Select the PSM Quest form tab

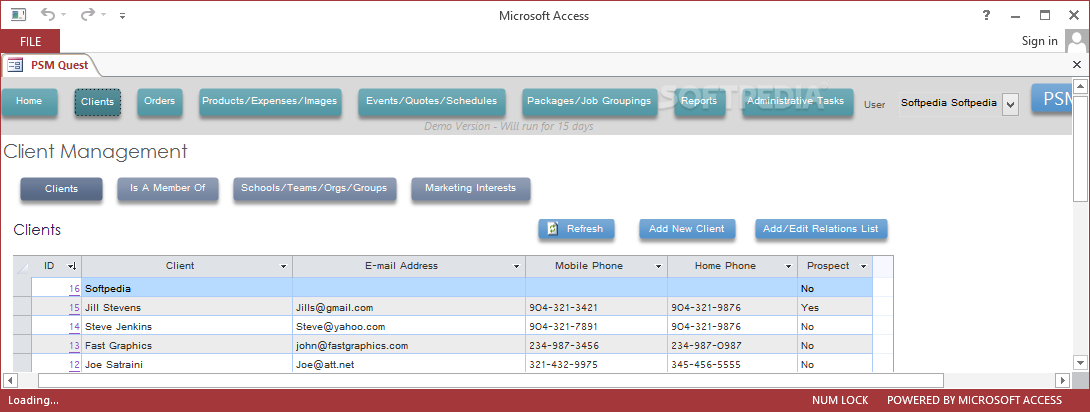51,65
